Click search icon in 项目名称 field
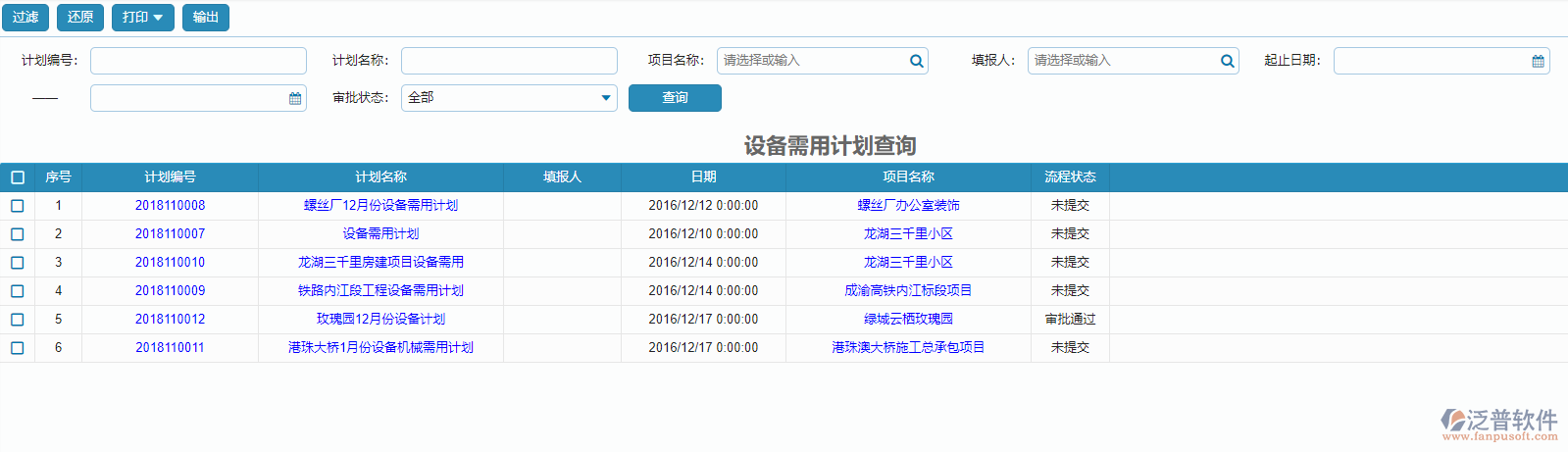 coord(916,61)
